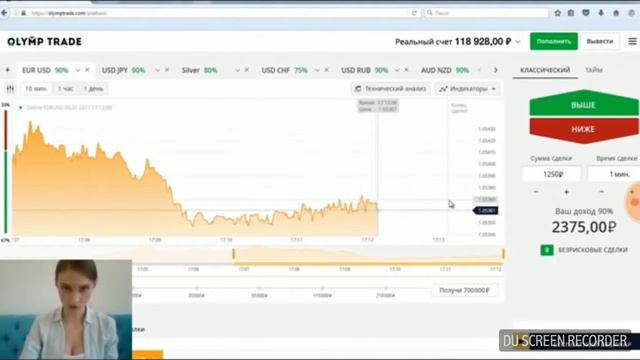Open the БЕЗРИСКОВЫЕ СДЕЛКИ link
The width and height of the screenshot is (640, 360).
[592, 250]
